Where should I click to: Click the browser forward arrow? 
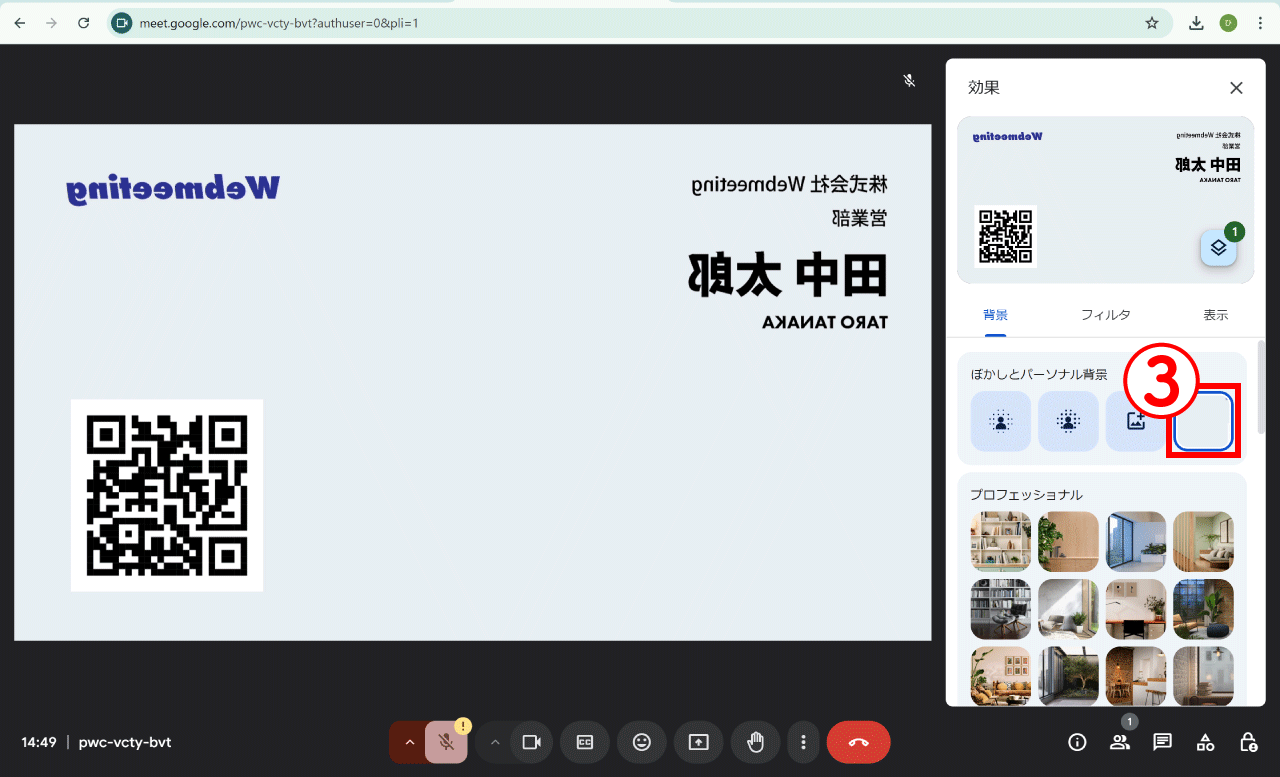coord(51,22)
